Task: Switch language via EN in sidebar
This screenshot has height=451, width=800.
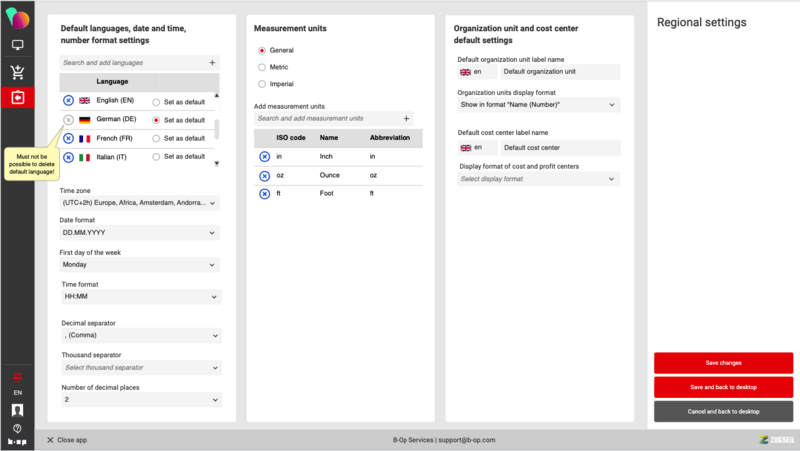Action: click(17, 393)
